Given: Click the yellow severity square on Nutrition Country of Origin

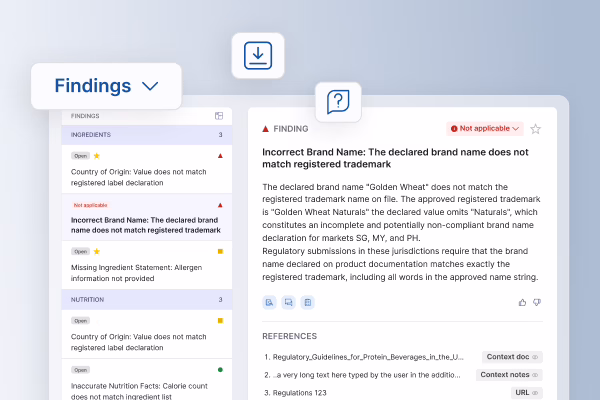Looking at the screenshot, I should point(220,321).
